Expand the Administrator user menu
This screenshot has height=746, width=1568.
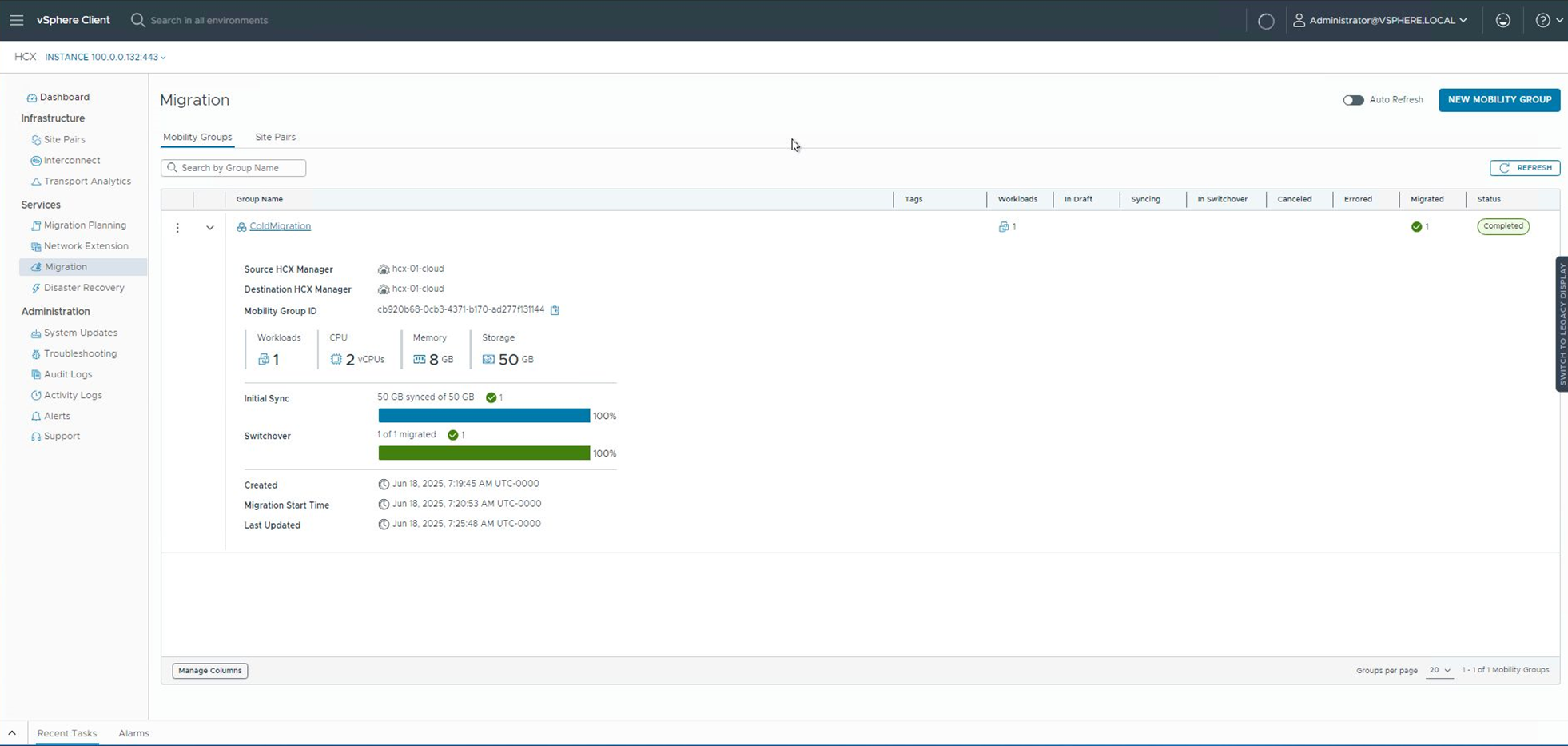[x=1380, y=20]
